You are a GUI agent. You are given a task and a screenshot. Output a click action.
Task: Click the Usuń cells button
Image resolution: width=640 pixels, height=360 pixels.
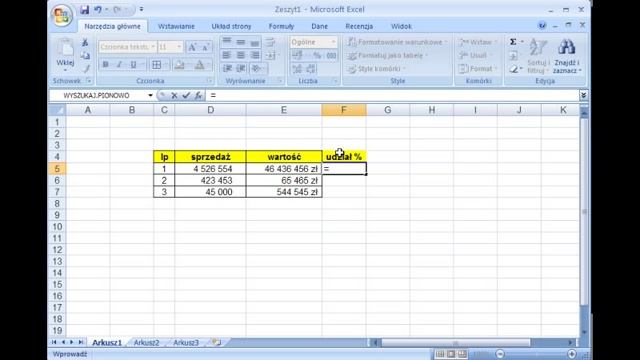pyautogui.click(x=475, y=55)
